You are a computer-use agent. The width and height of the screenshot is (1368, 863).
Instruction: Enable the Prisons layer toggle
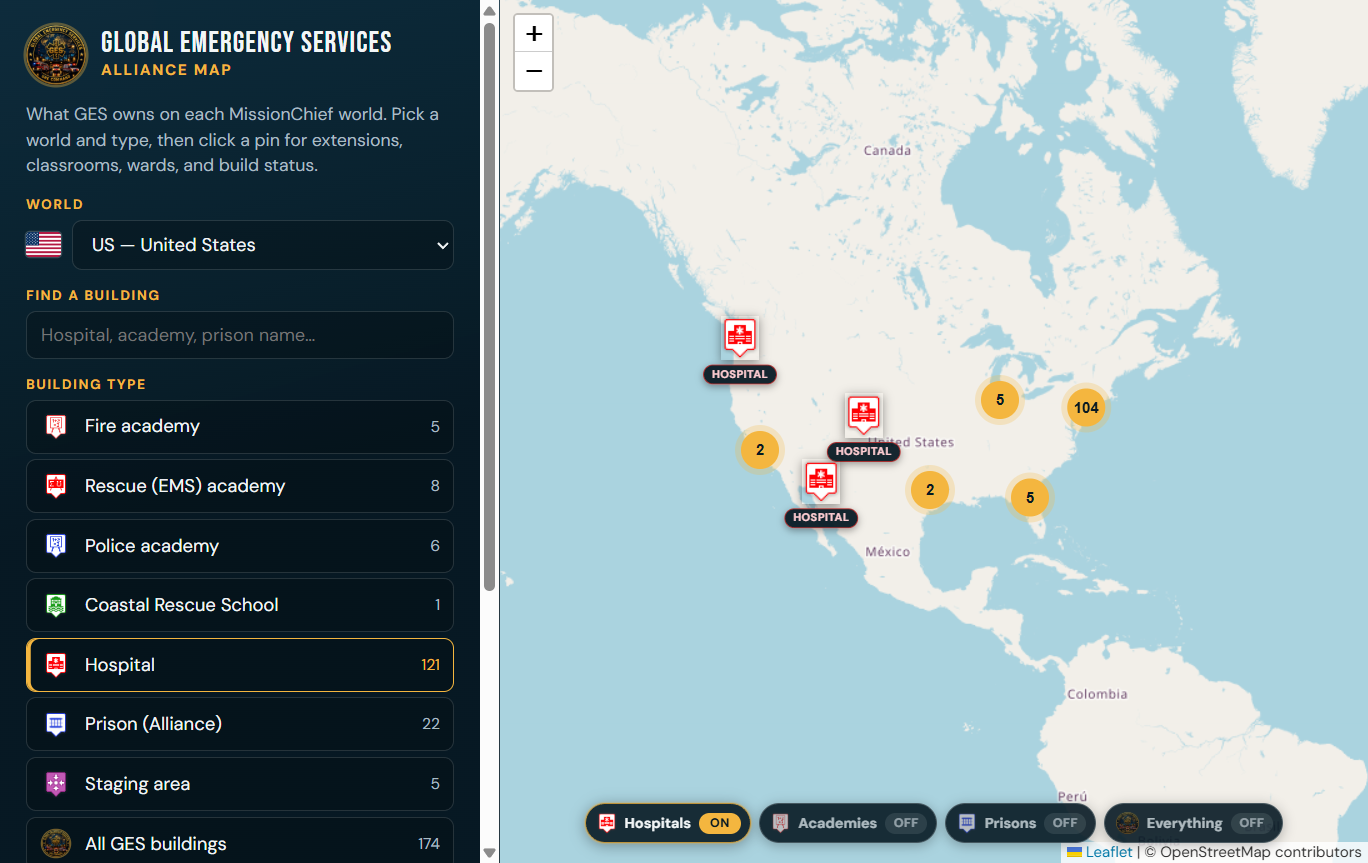(1020, 823)
